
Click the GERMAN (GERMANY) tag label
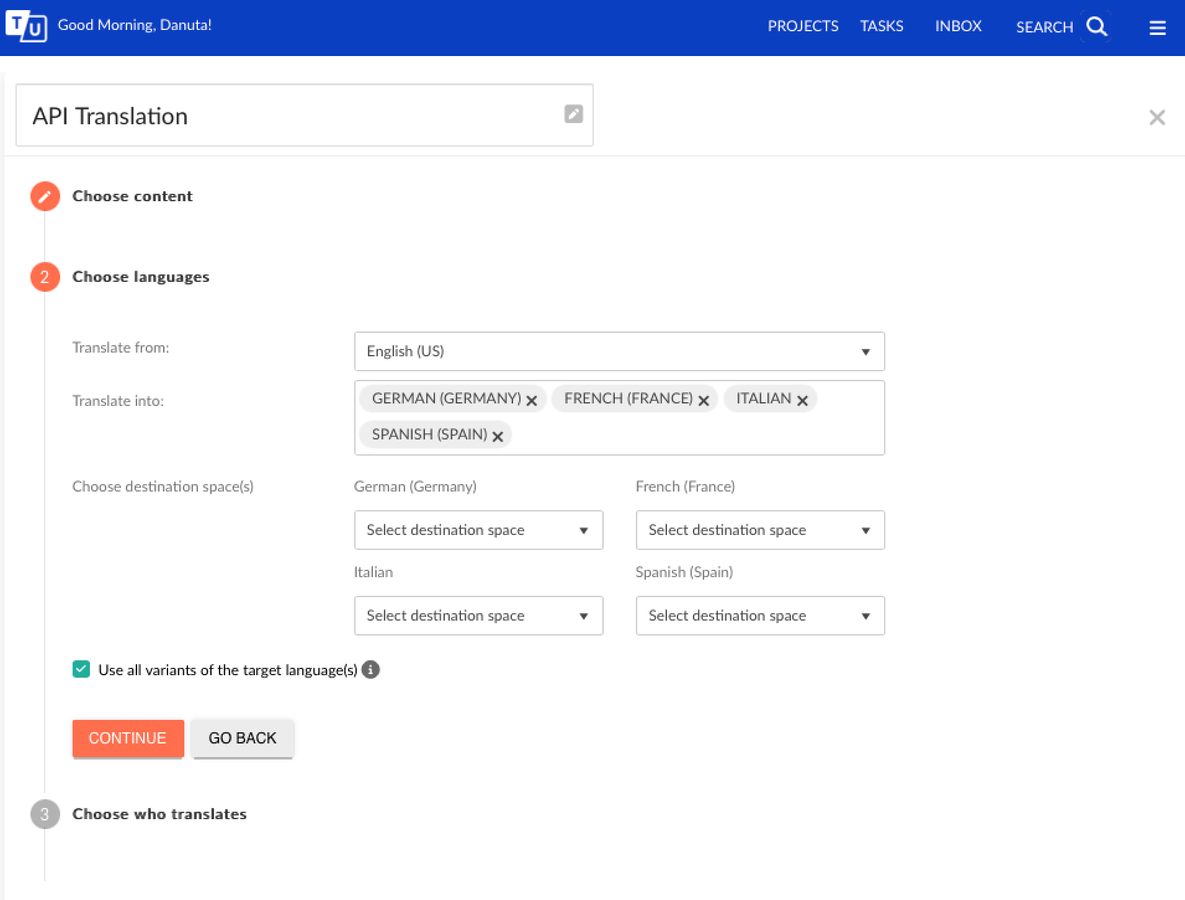(x=446, y=399)
